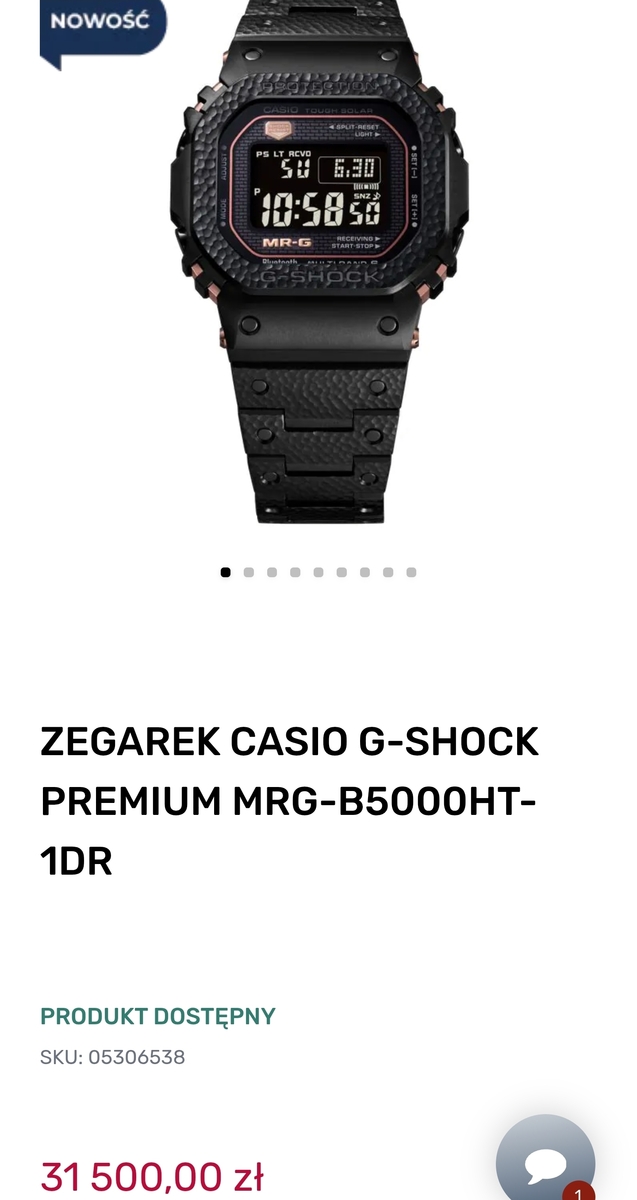Select the first active gallery dot
637x1200 pixels.
pyautogui.click(x=226, y=572)
